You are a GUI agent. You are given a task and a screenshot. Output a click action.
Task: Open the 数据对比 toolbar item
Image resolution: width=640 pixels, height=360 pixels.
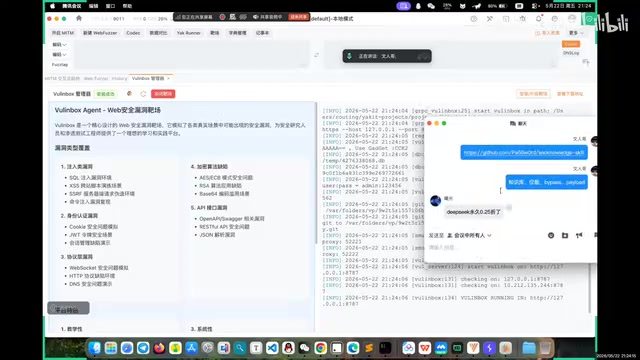pos(158,33)
